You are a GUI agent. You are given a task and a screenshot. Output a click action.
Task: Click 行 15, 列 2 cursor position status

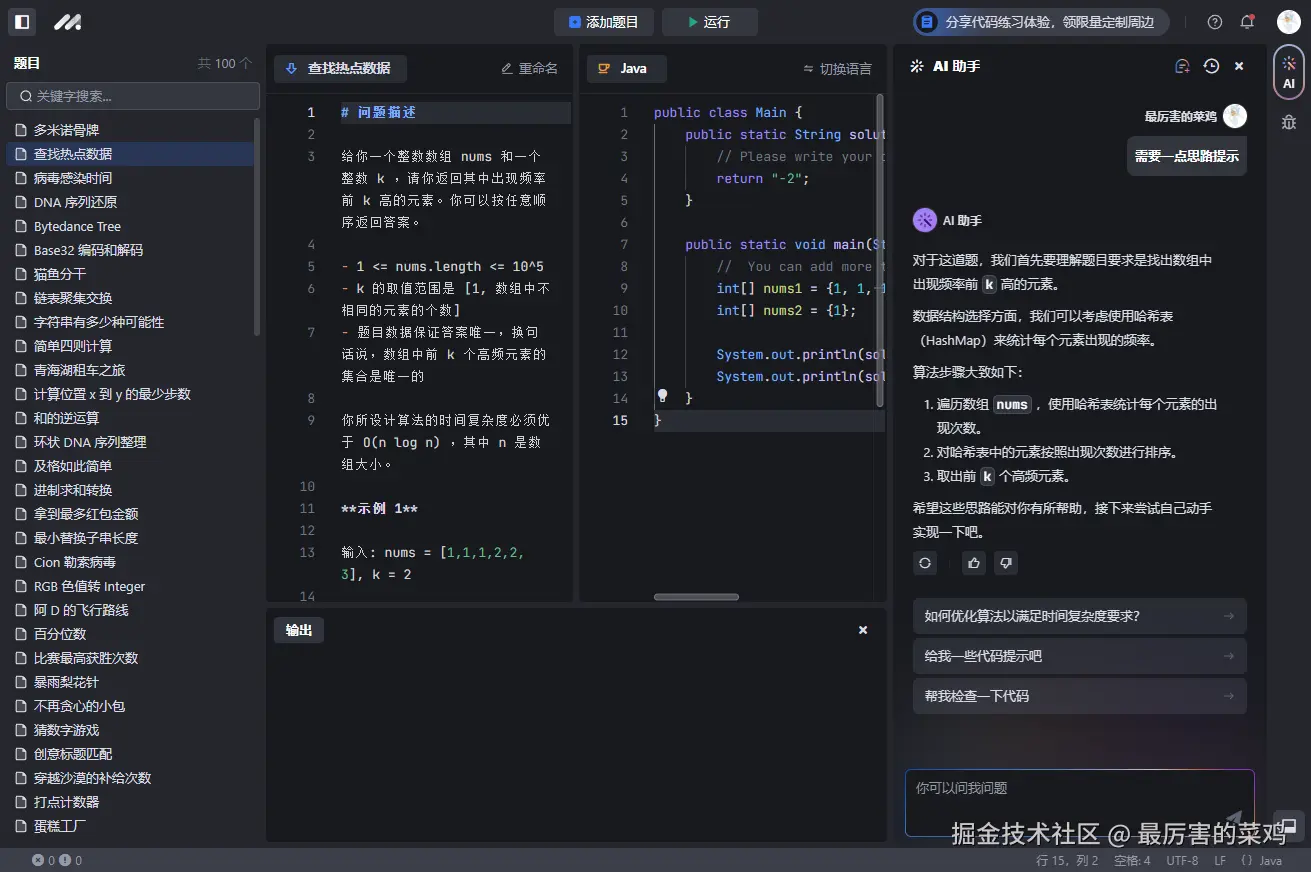pos(1067,860)
